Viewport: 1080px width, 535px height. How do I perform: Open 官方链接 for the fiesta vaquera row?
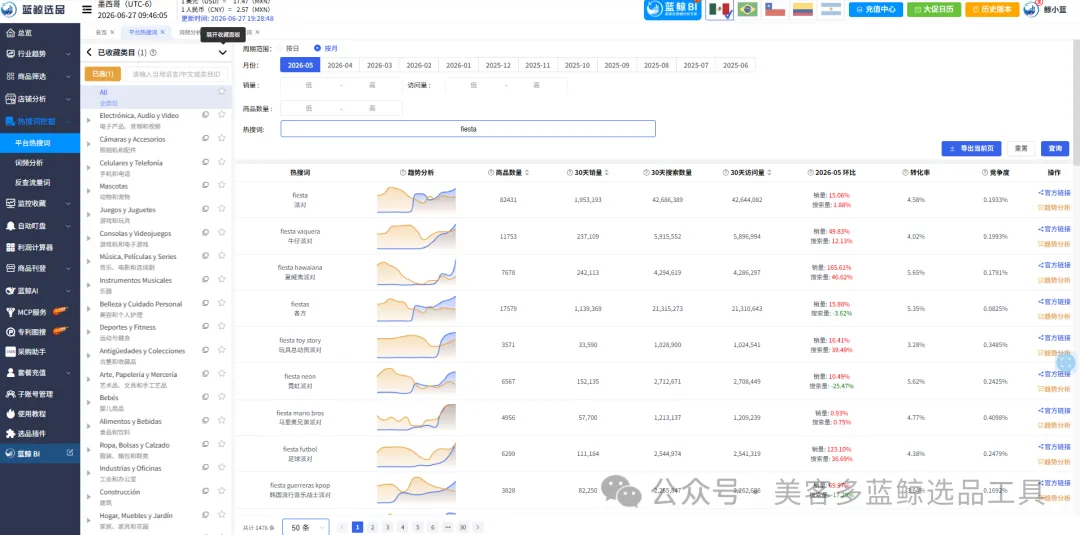point(1055,229)
